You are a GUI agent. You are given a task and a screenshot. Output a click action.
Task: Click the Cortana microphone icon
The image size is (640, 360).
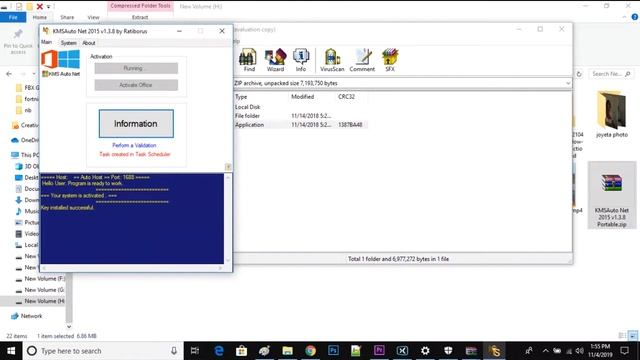(174, 351)
